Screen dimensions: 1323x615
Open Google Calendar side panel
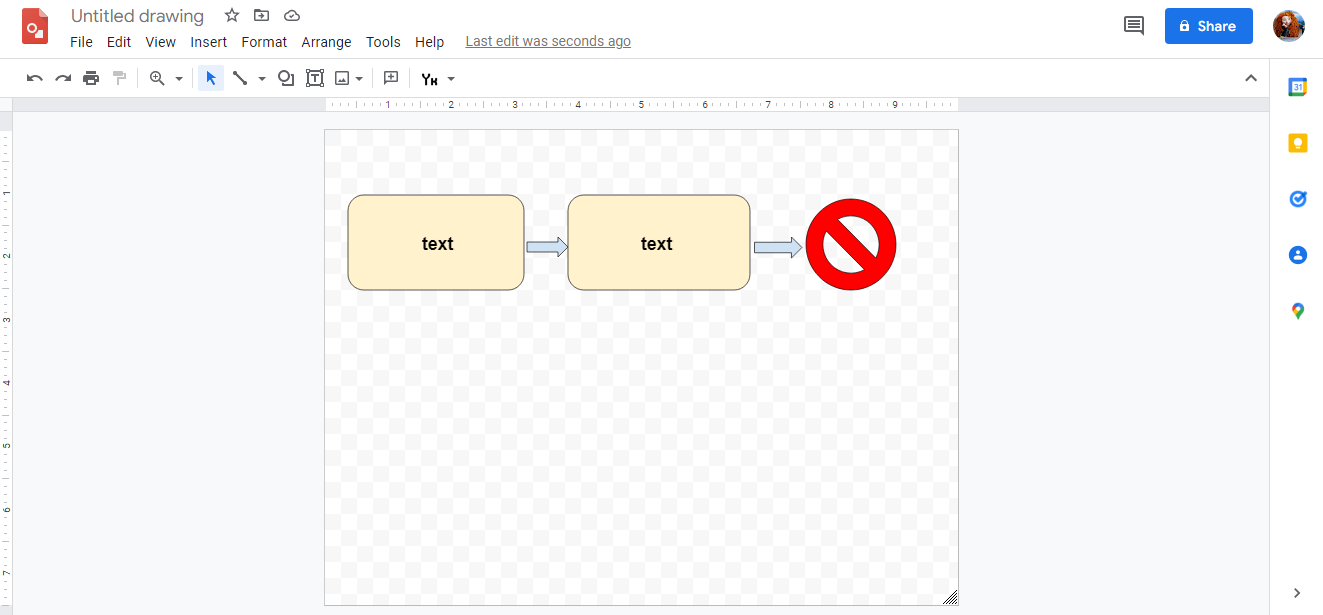[1297, 87]
